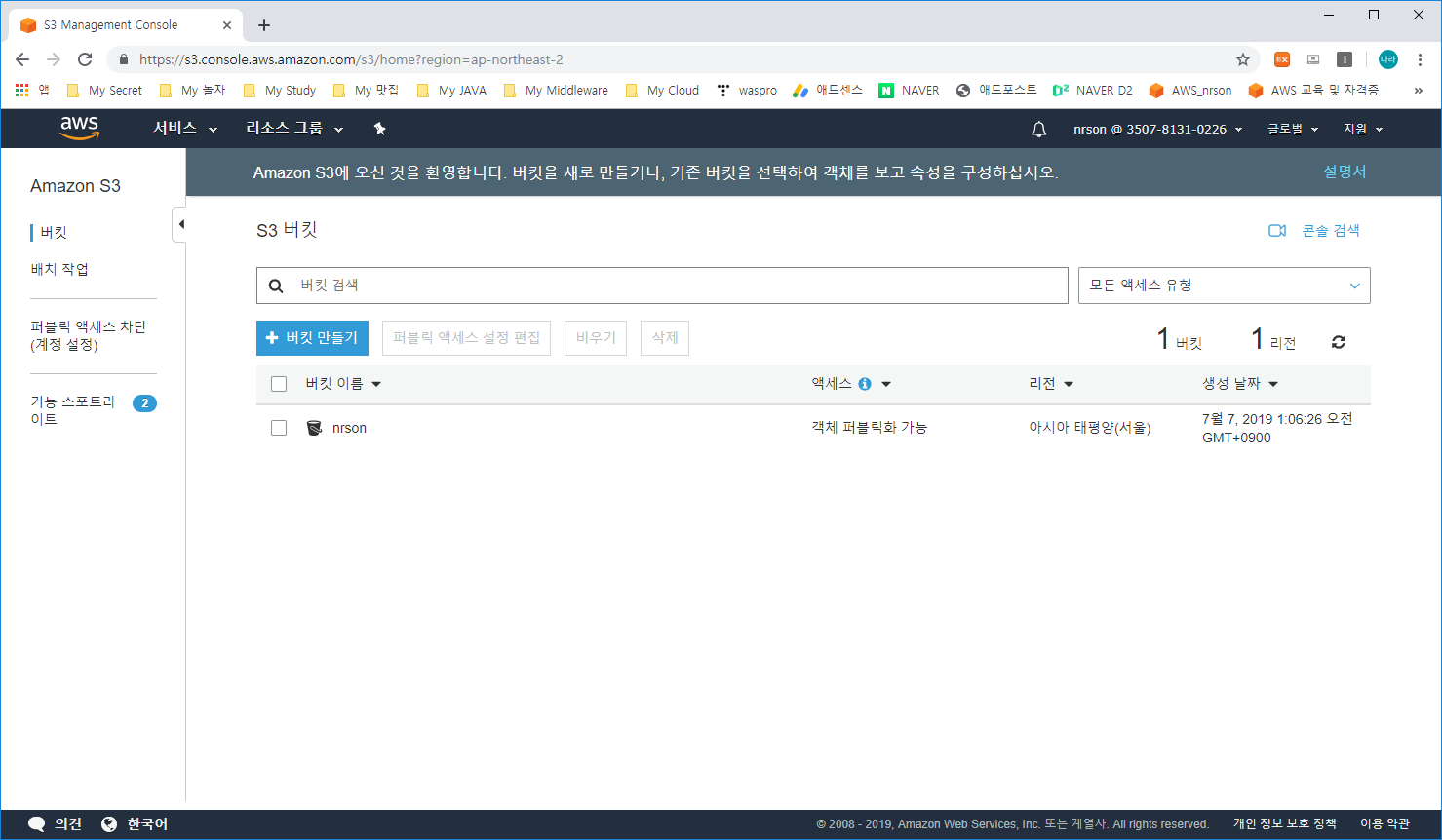Sort by 생성 날짜 column arrow
Screen dimensions: 1442x840
point(1273,384)
